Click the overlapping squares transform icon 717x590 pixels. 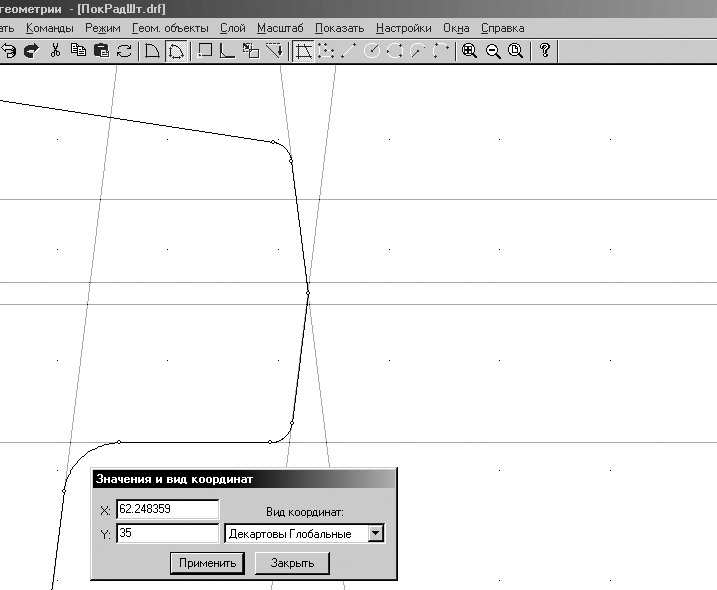(251, 51)
